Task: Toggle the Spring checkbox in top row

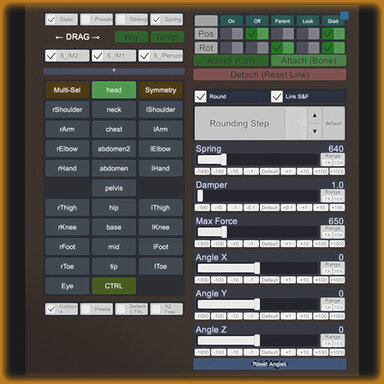Action: [166, 19]
